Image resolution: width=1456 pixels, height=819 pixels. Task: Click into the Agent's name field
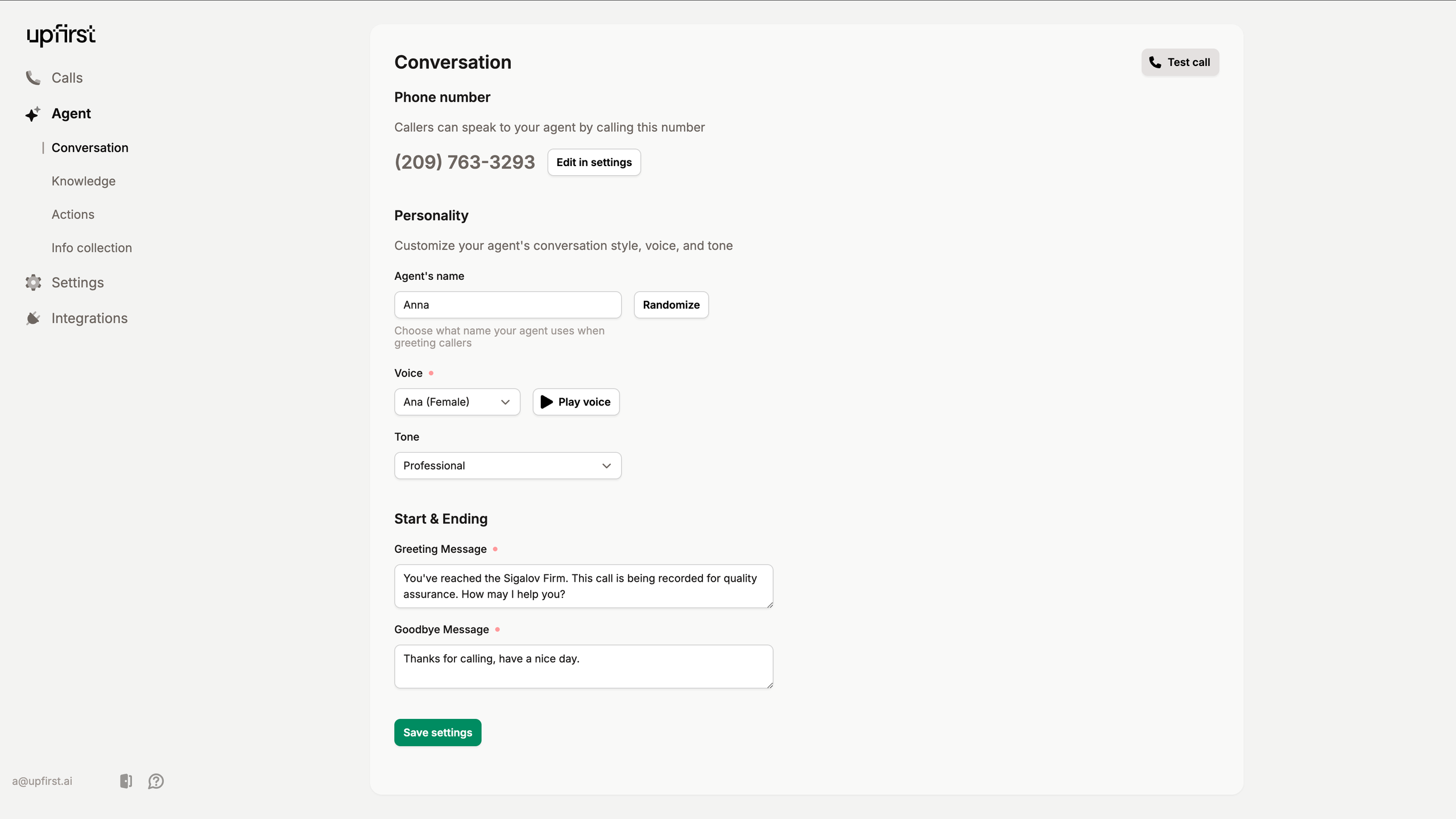click(507, 305)
